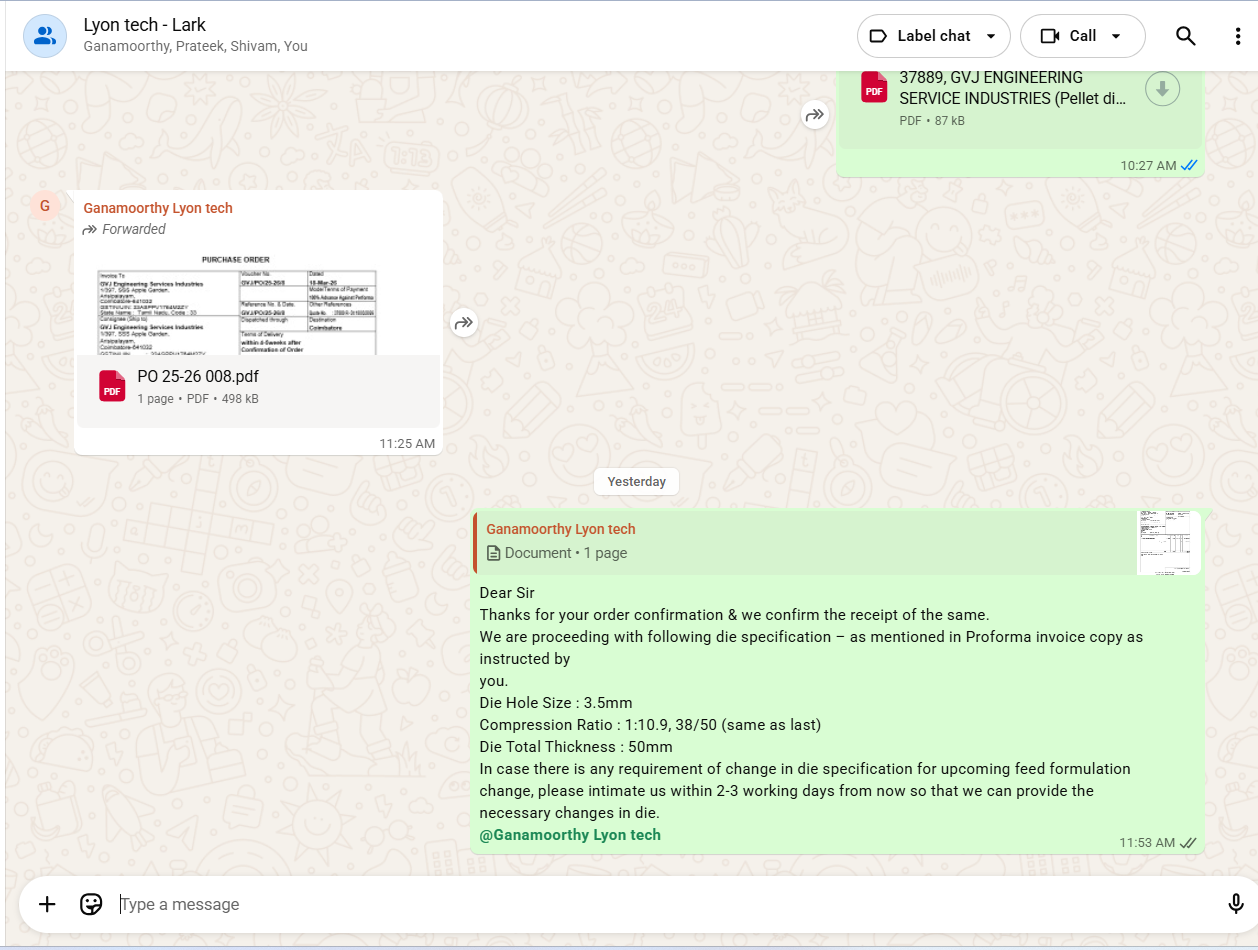Download the GVJ Engineering PDF
This screenshot has width=1258, height=950.
coord(1161,89)
